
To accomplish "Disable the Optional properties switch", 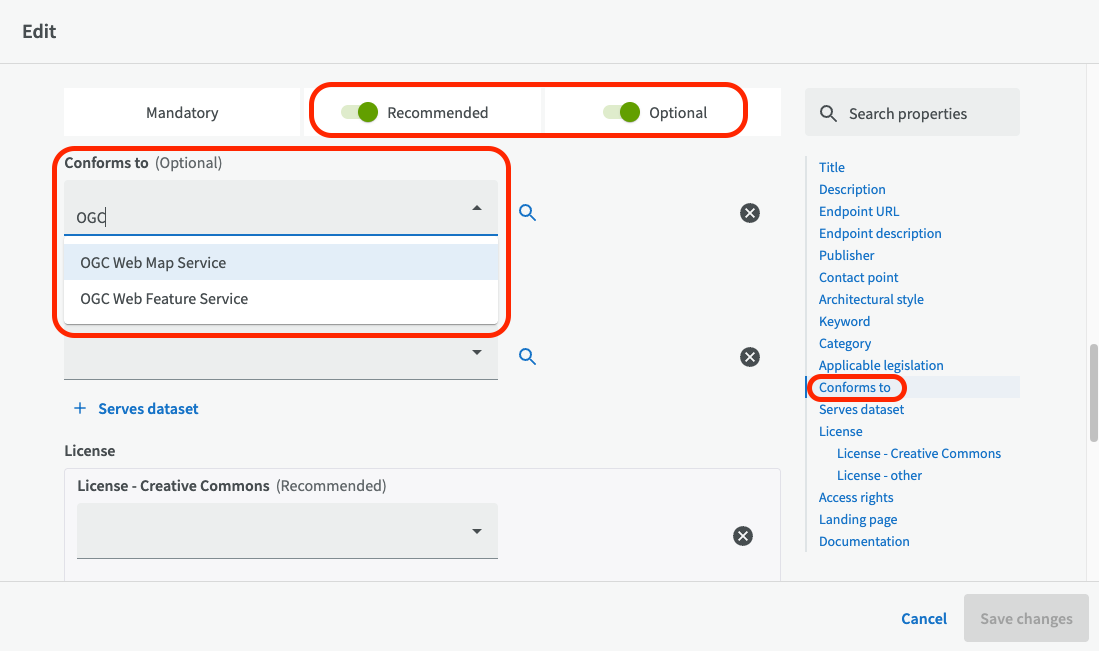I will click(621, 112).
